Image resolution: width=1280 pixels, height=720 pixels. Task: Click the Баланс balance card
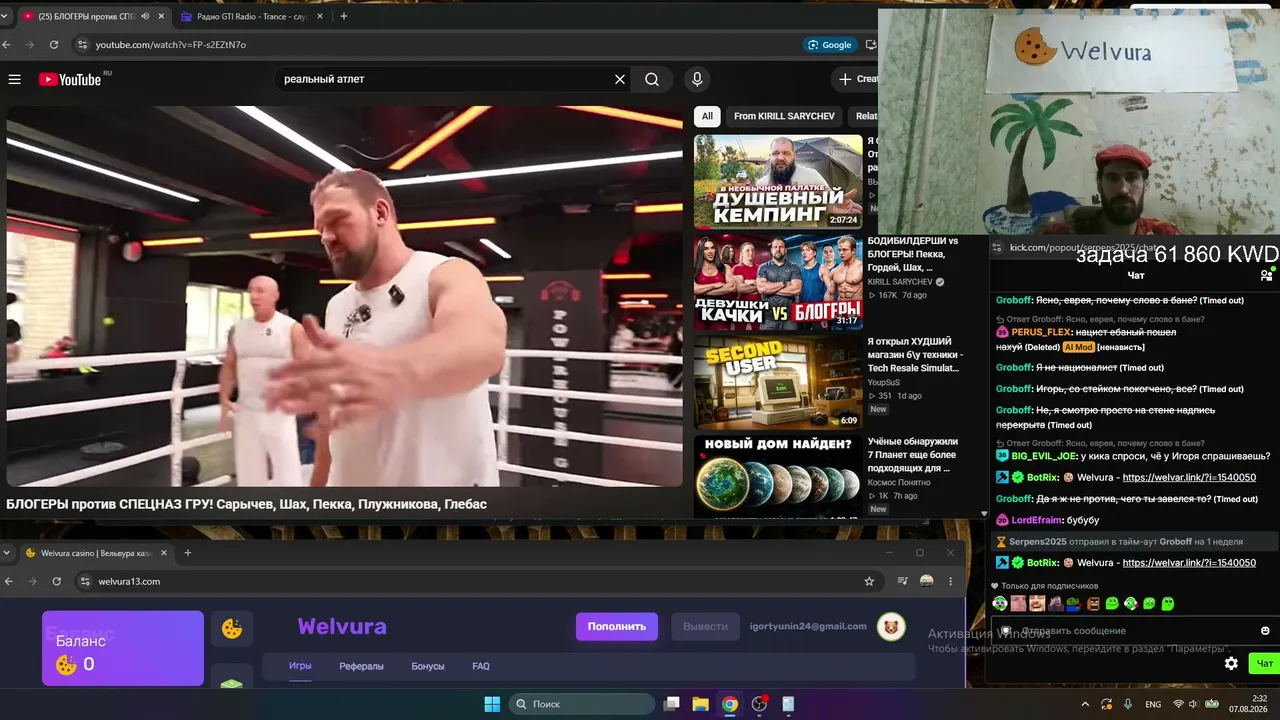point(123,649)
